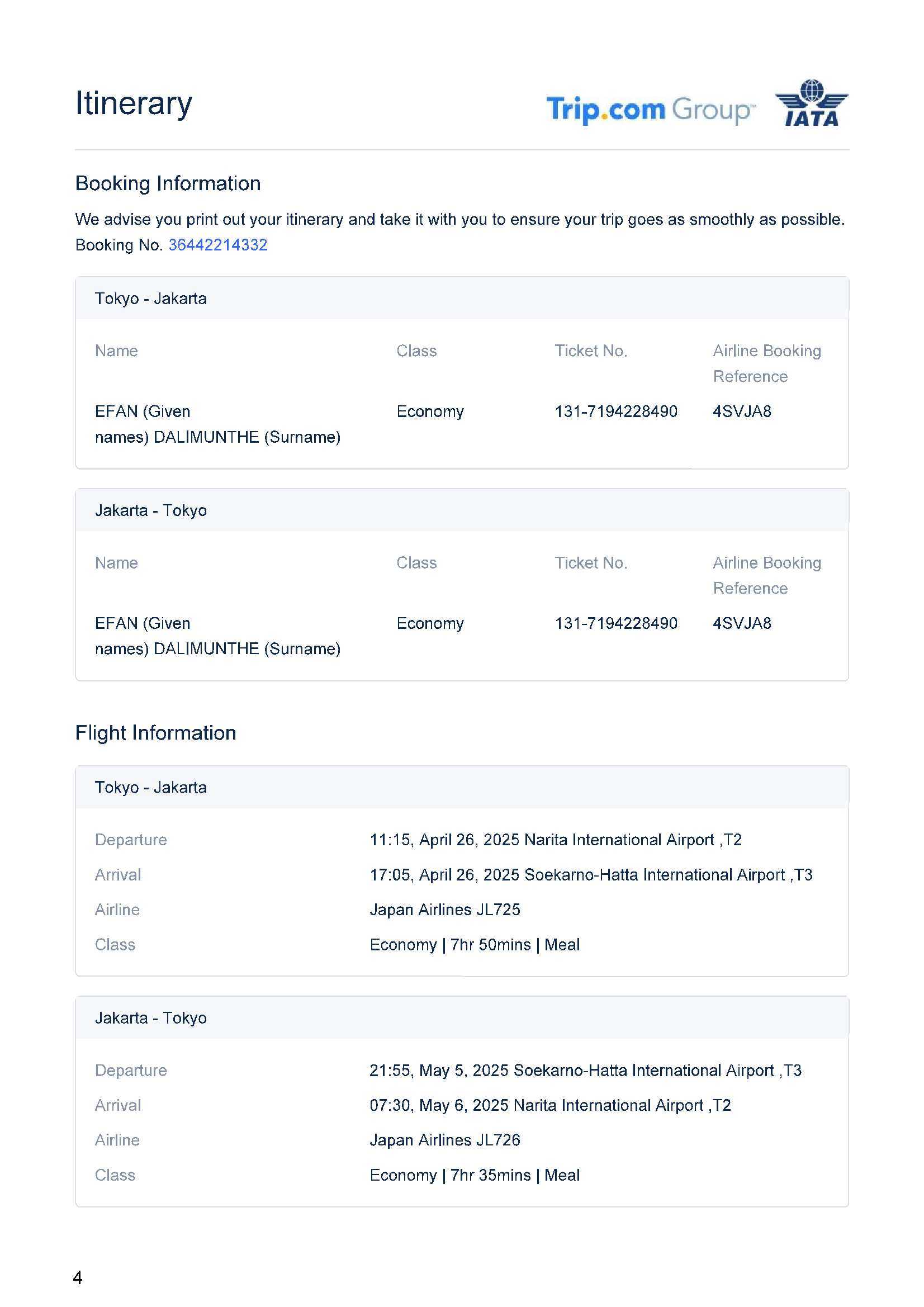Select the 07:30 May 6 Narita arrival line
This screenshot has height=1307, width=924.
click(549, 1106)
